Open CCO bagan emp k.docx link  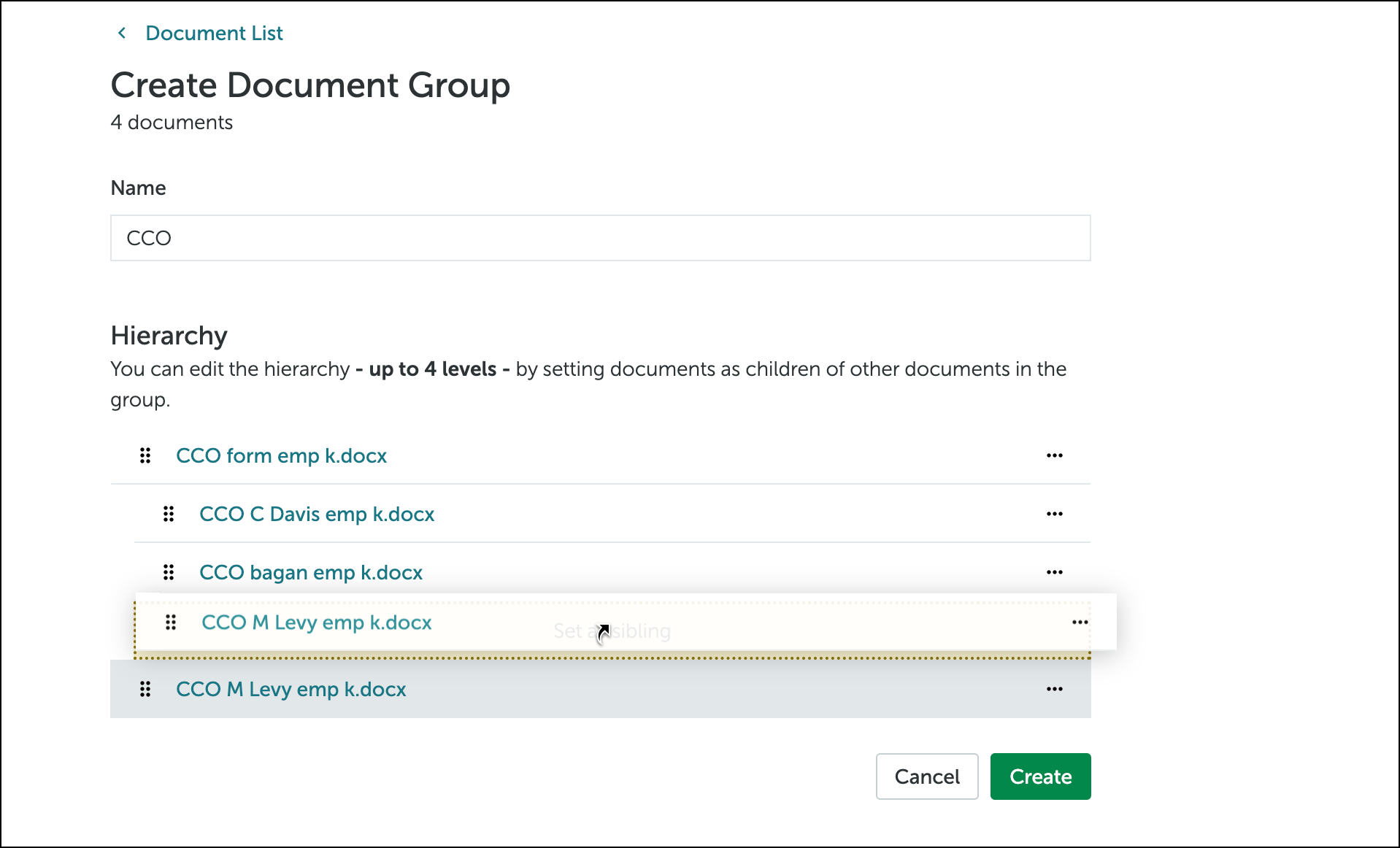[x=311, y=572]
